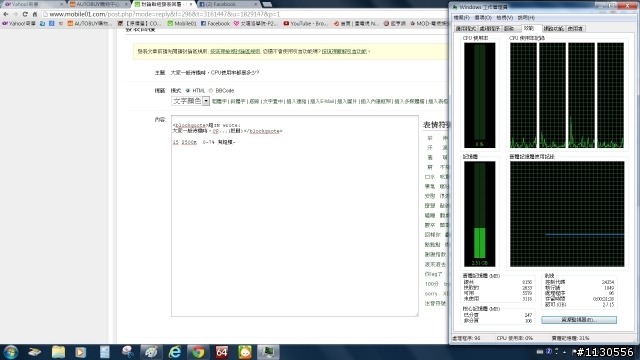Close the Facebook tab

(256, 4)
